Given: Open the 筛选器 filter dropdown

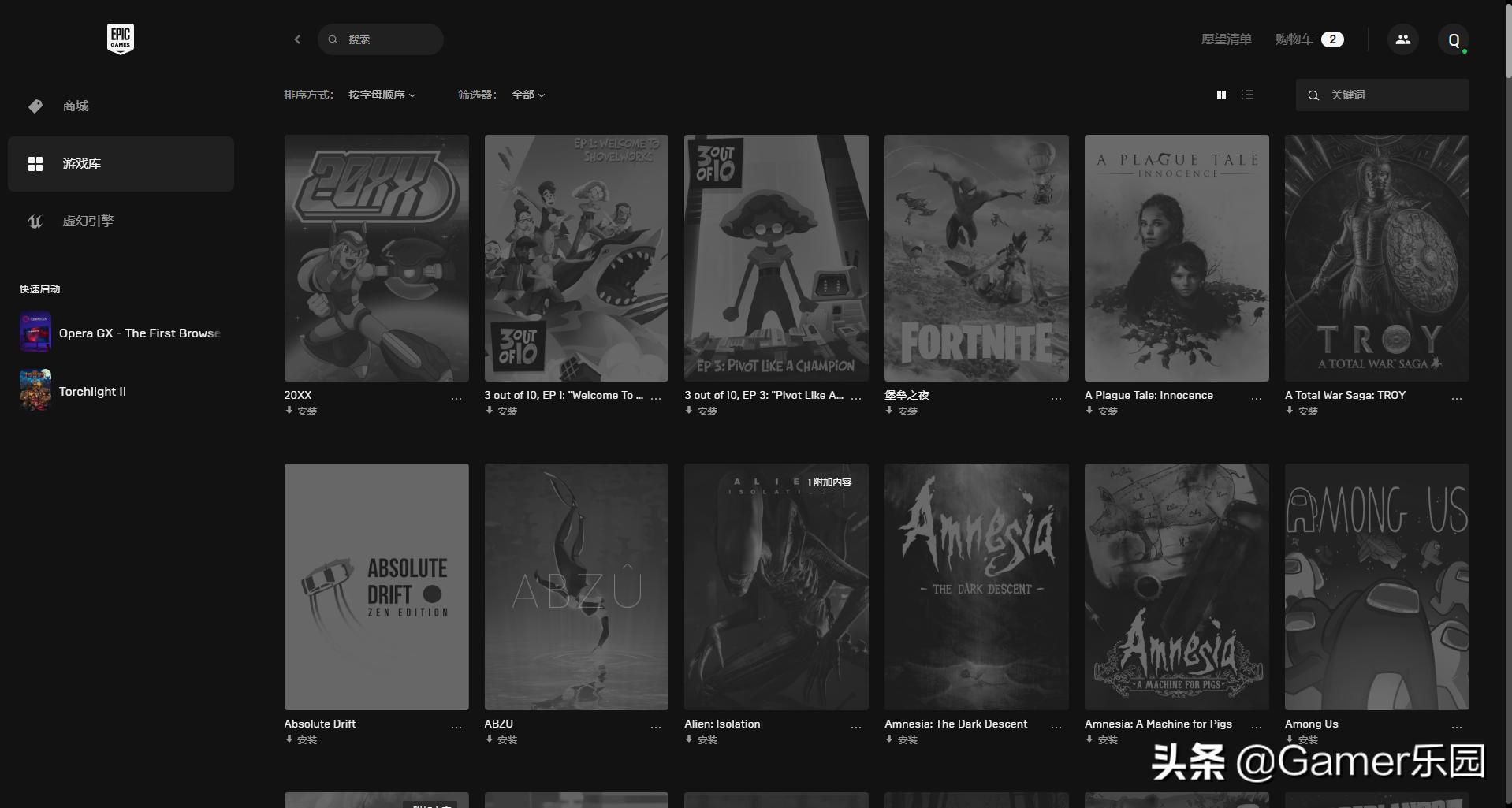Looking at the screenshot, I should click(528, 95).
